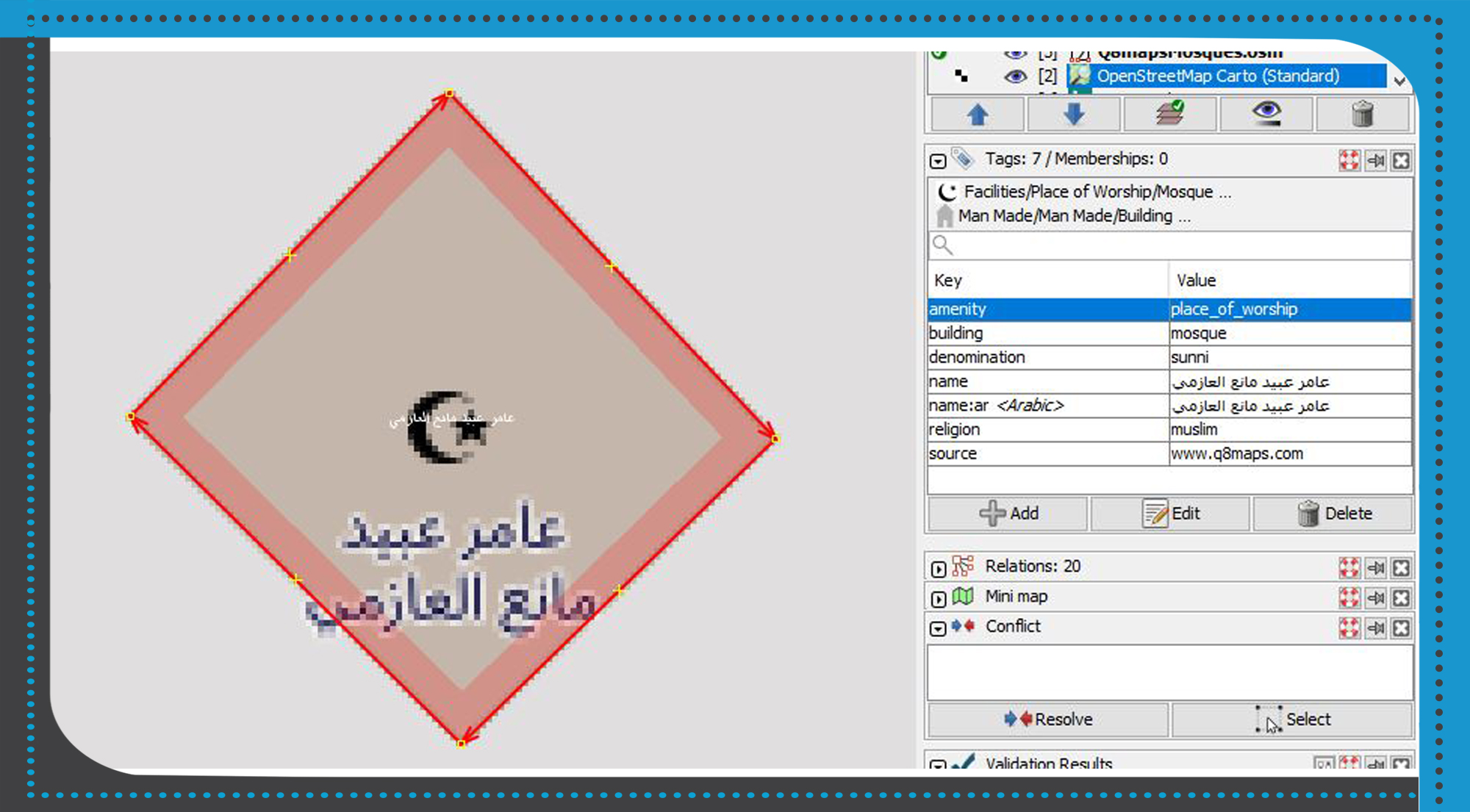Activate the selected layer button
Image resolution: width=1470 pixels, height=812 pixels.
1170,115
